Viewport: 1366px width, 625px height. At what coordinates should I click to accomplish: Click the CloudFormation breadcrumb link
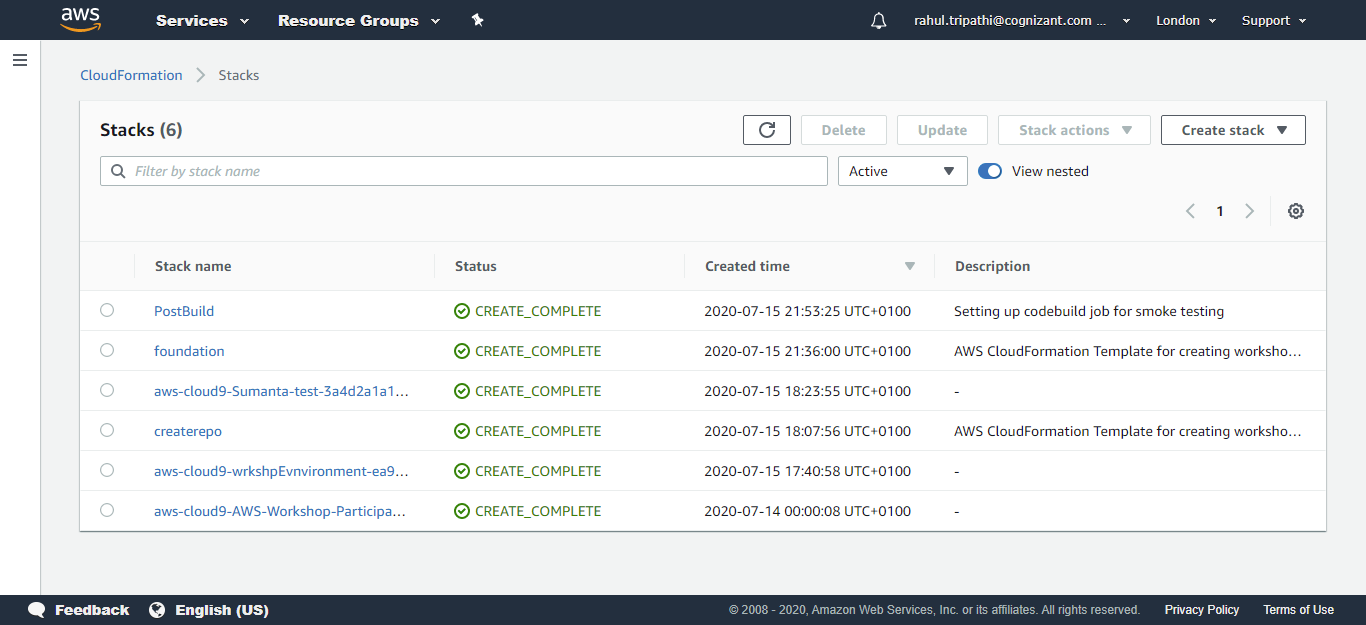(131, 75)
